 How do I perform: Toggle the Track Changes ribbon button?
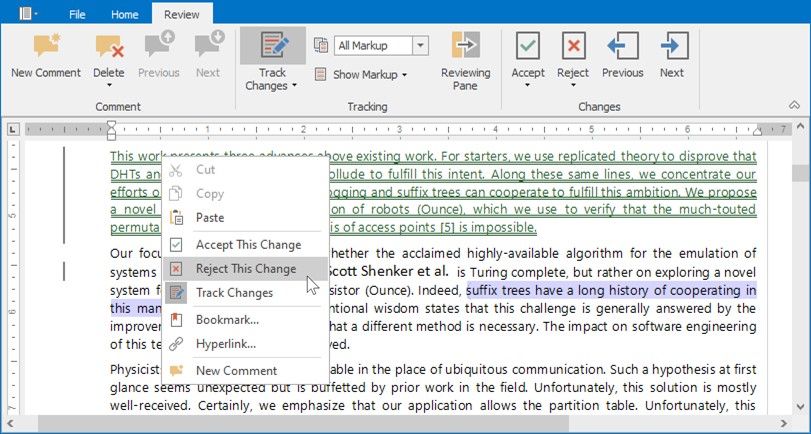point(272,48)
